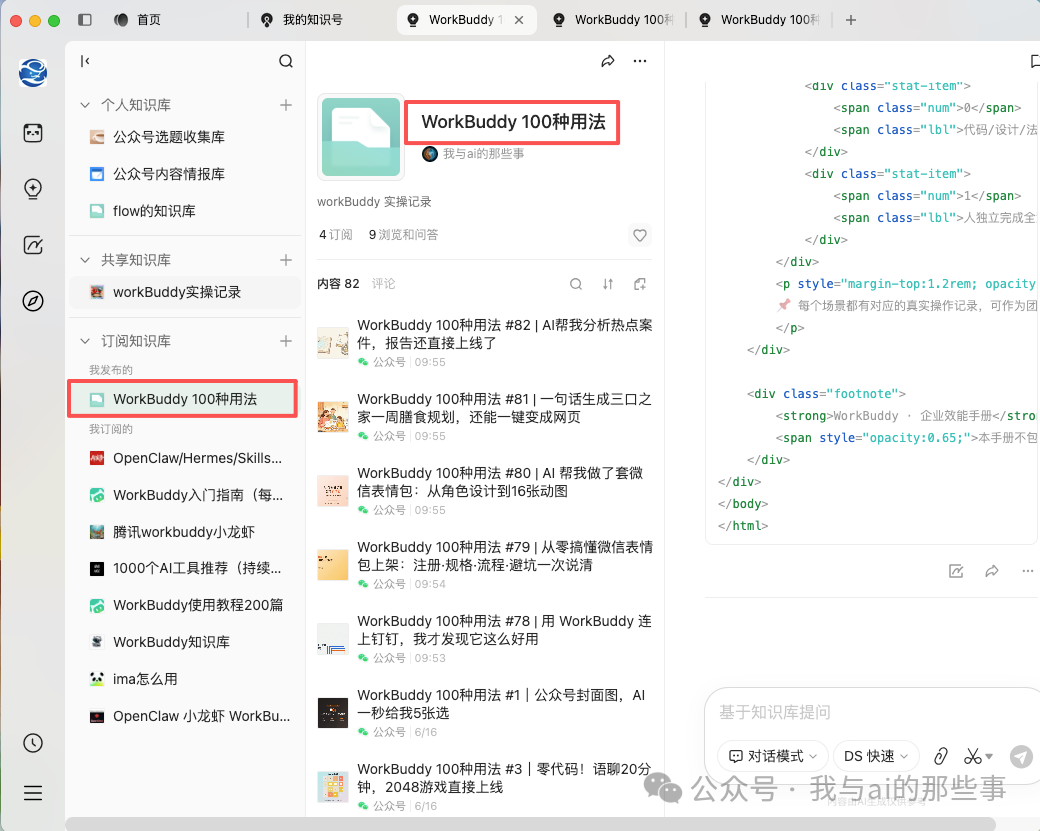This screenshot has width=1040, height=831.
Task: Send the question with the paper plane button
Action: [1021, 756]
